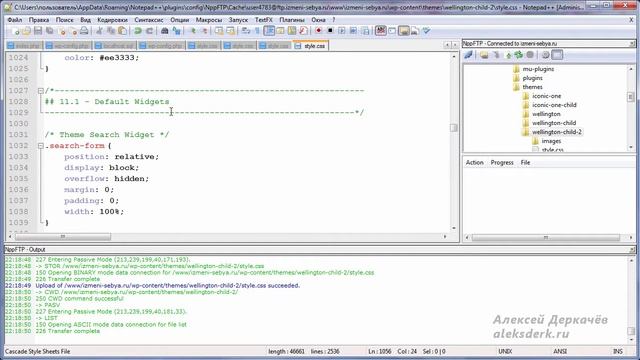Open the Правка menu
This screenshot has width=640, height=360.
click(39, 20)
